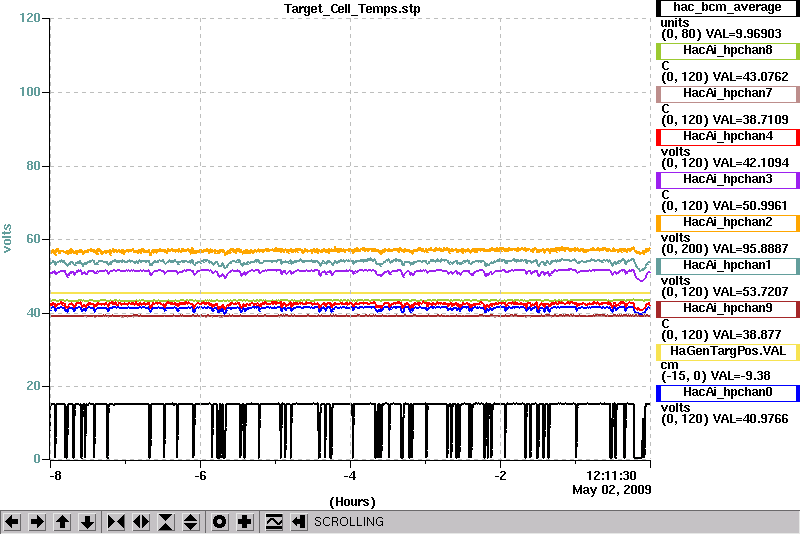Click the 'VAL=50.9961' range line
Viewport: 800px width, 534px height.
click(x=725, y=206)
